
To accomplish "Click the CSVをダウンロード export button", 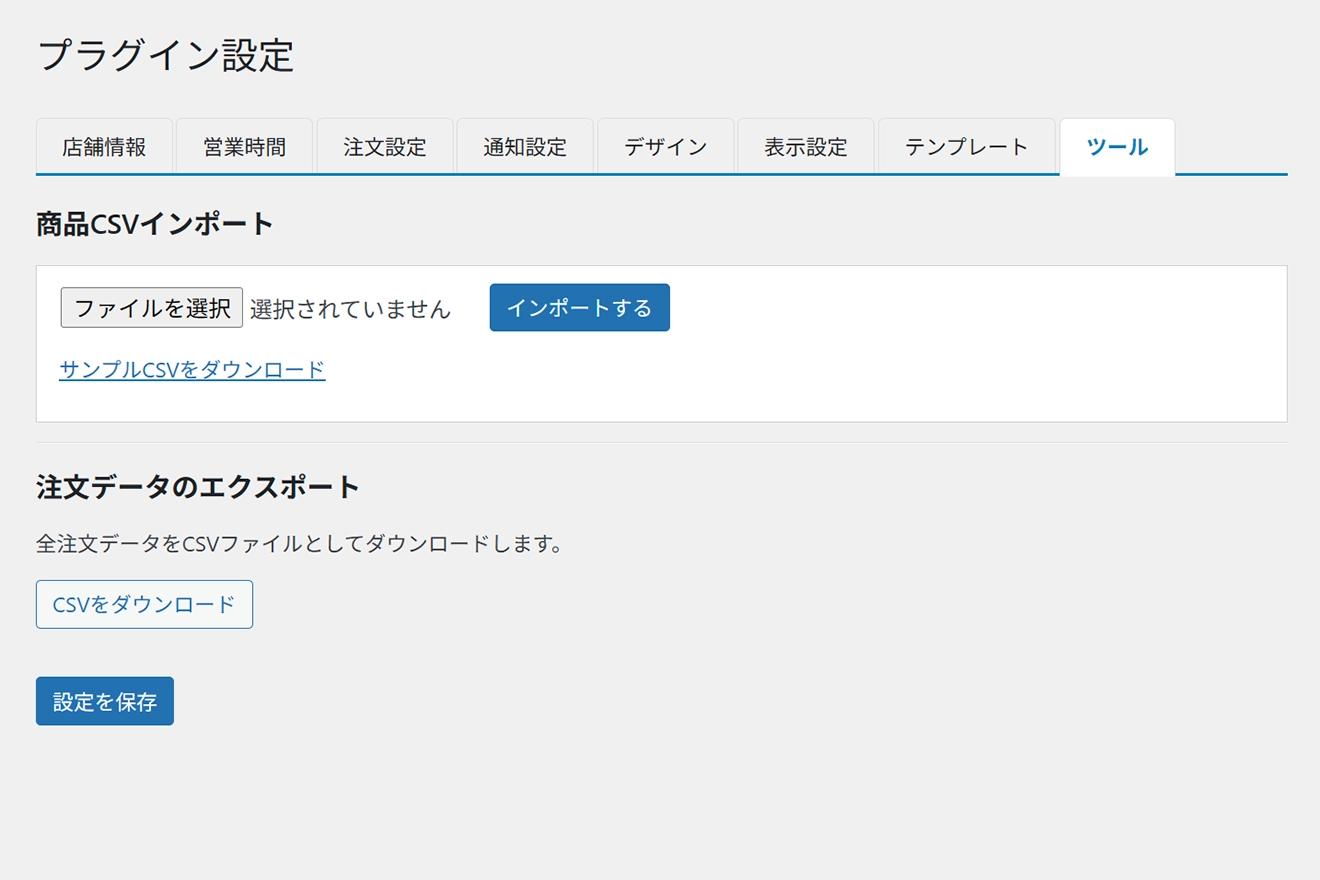I will [144, 604].
